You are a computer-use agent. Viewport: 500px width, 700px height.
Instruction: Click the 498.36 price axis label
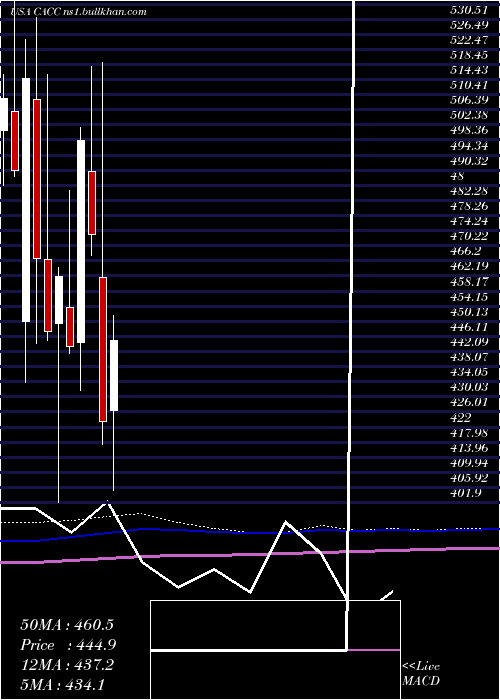pyautogui.click(x=469, y=131)
